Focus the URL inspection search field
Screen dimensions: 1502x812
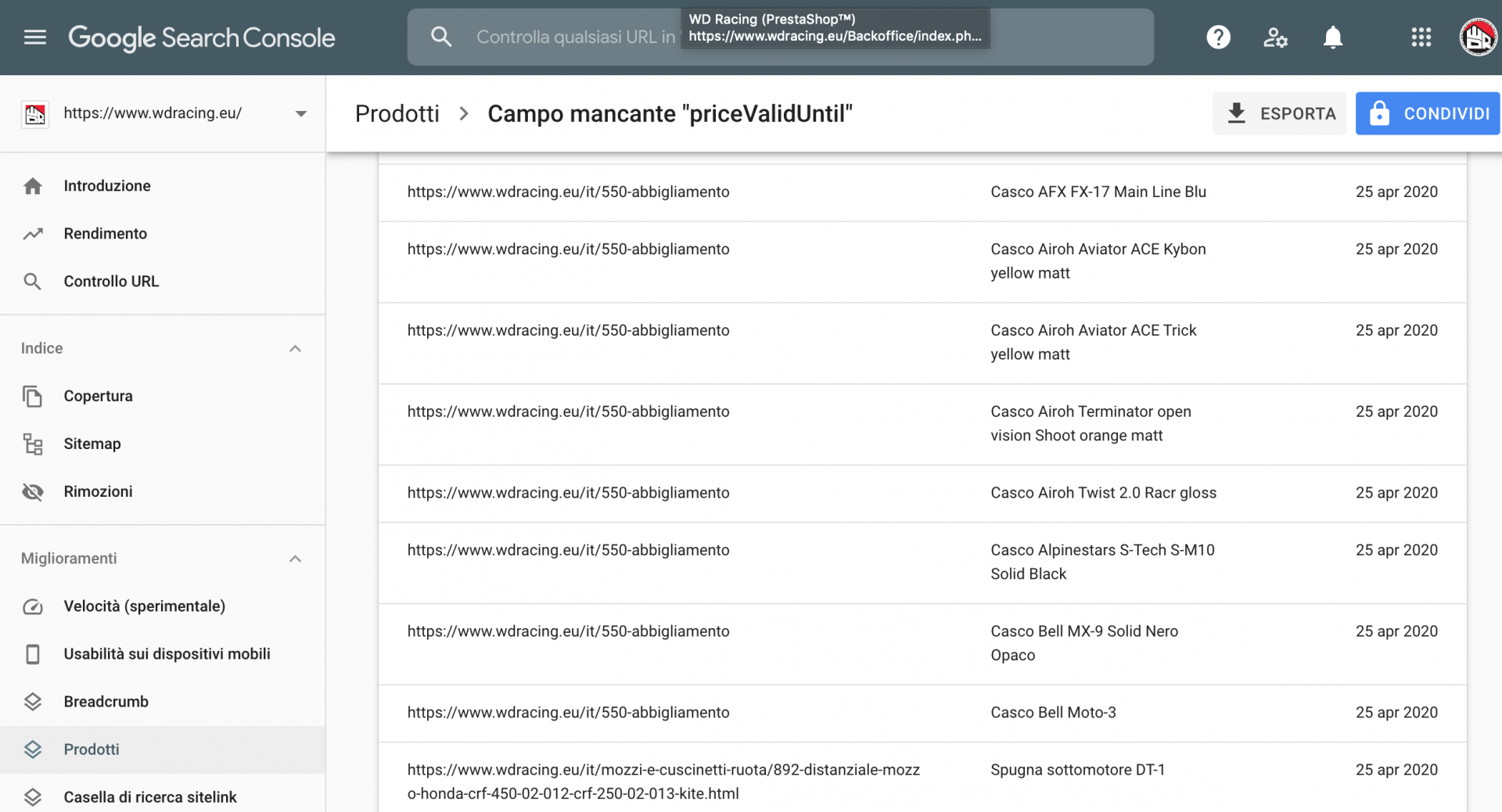[780, 37]
